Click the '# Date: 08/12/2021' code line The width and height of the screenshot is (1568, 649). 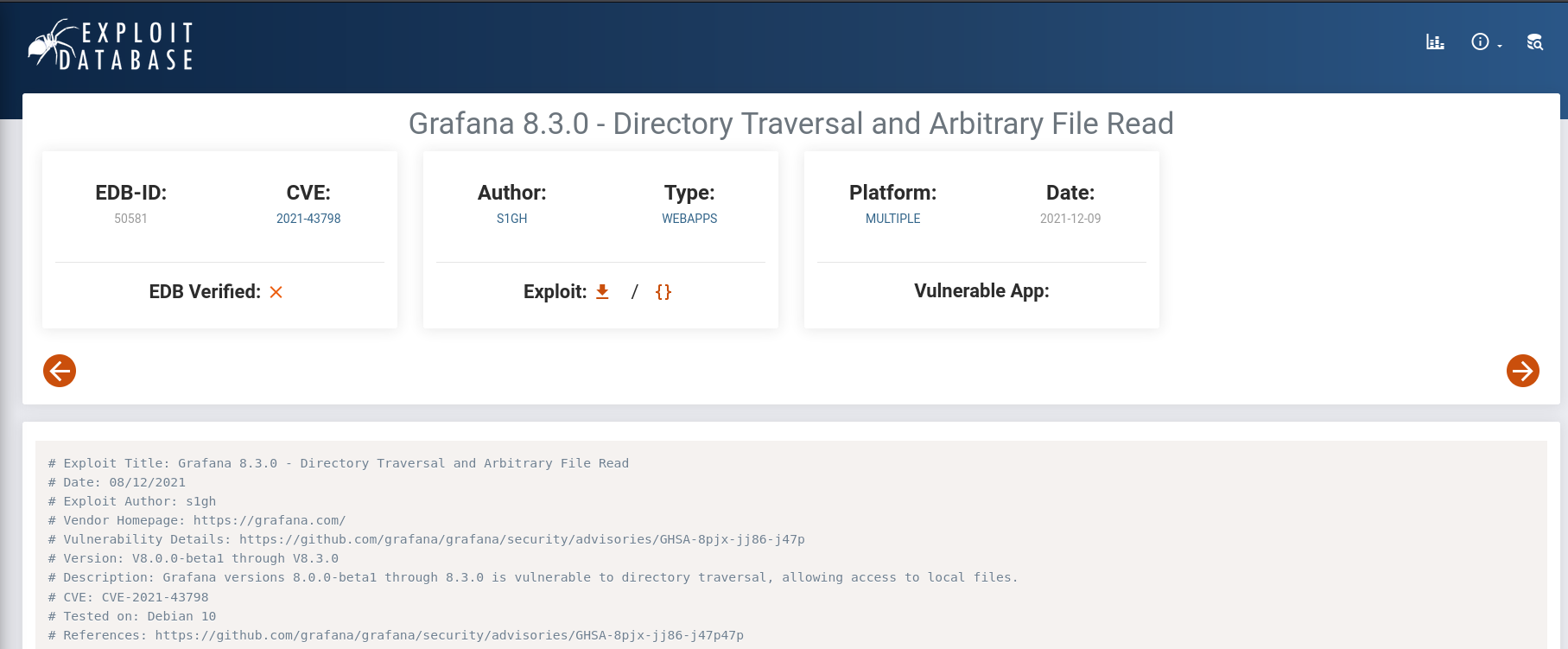pos(117,482)
